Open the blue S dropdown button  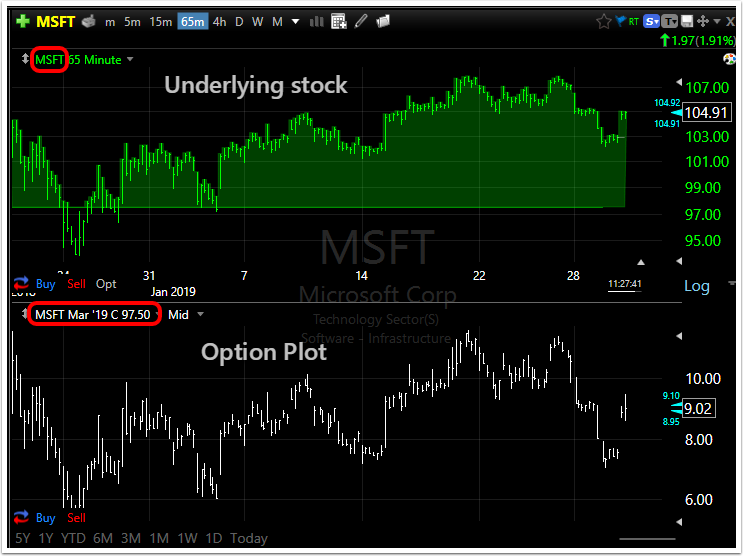click(x=652, y=21)
